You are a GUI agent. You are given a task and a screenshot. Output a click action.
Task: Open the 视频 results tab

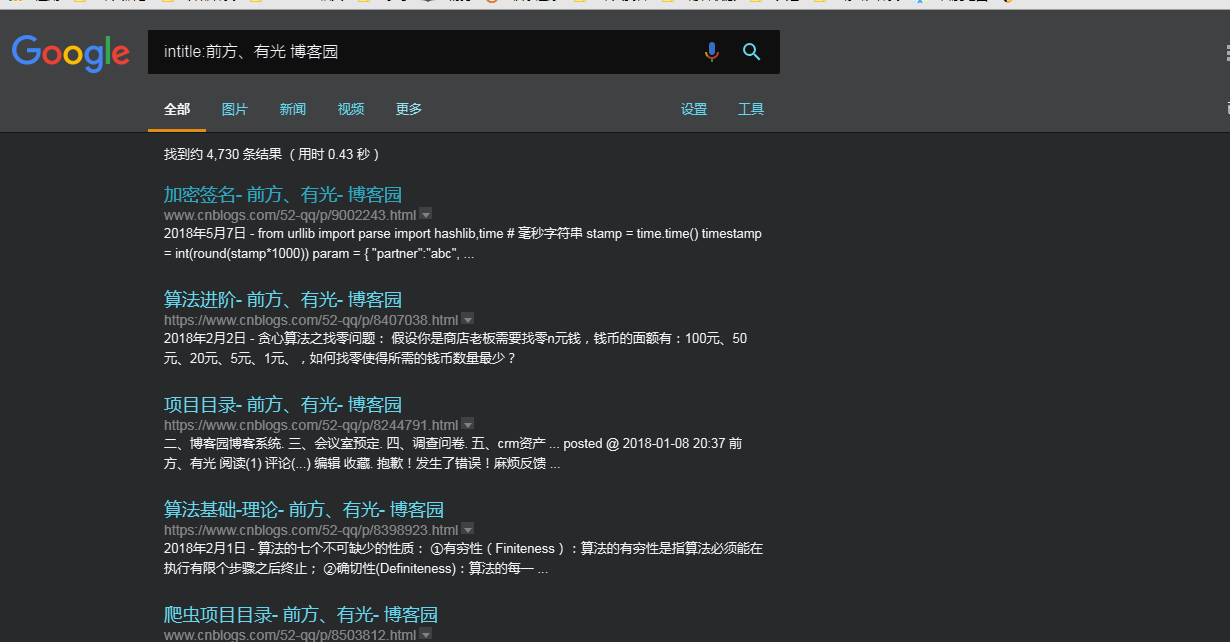(351, 109)
